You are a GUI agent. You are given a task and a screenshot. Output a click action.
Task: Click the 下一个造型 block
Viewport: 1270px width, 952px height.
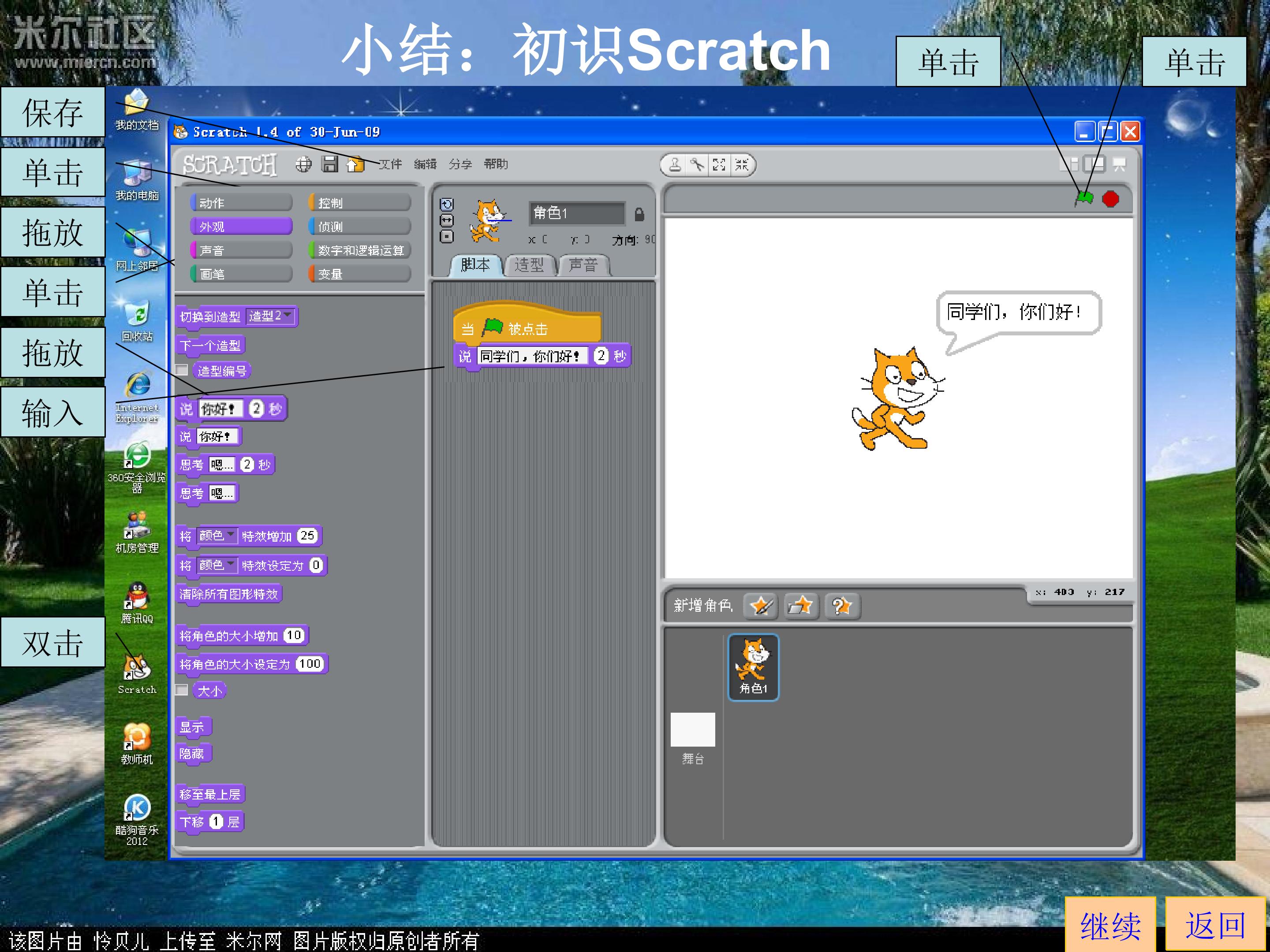[x=210, y=346]
